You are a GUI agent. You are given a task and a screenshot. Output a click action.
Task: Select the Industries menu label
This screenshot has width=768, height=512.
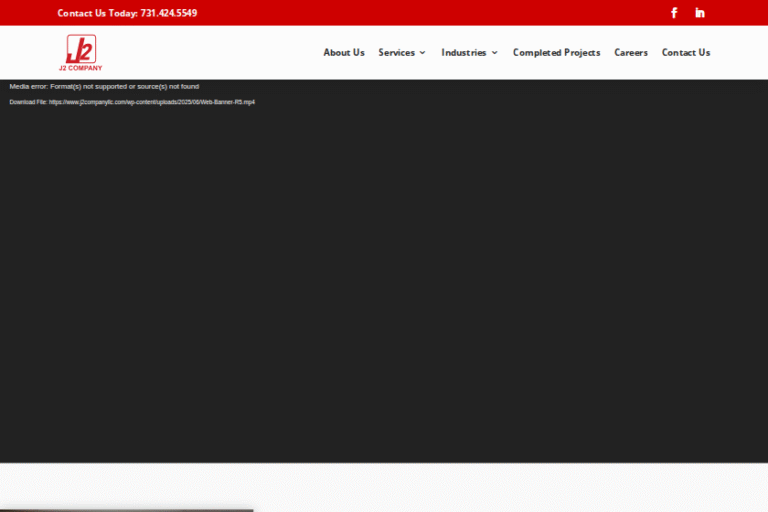[463, 53]
